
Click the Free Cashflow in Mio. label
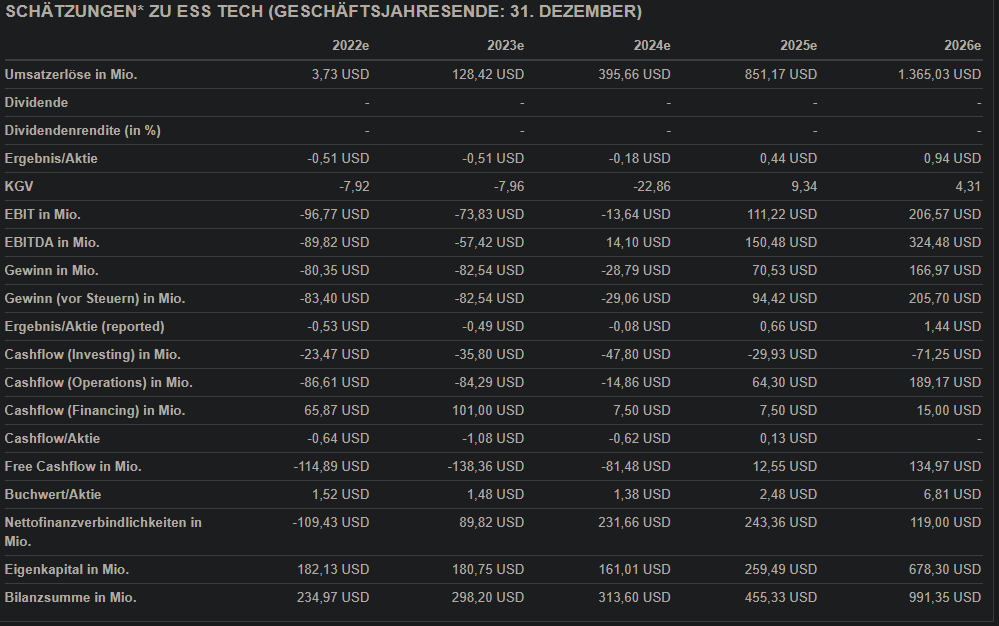point(73,466)
